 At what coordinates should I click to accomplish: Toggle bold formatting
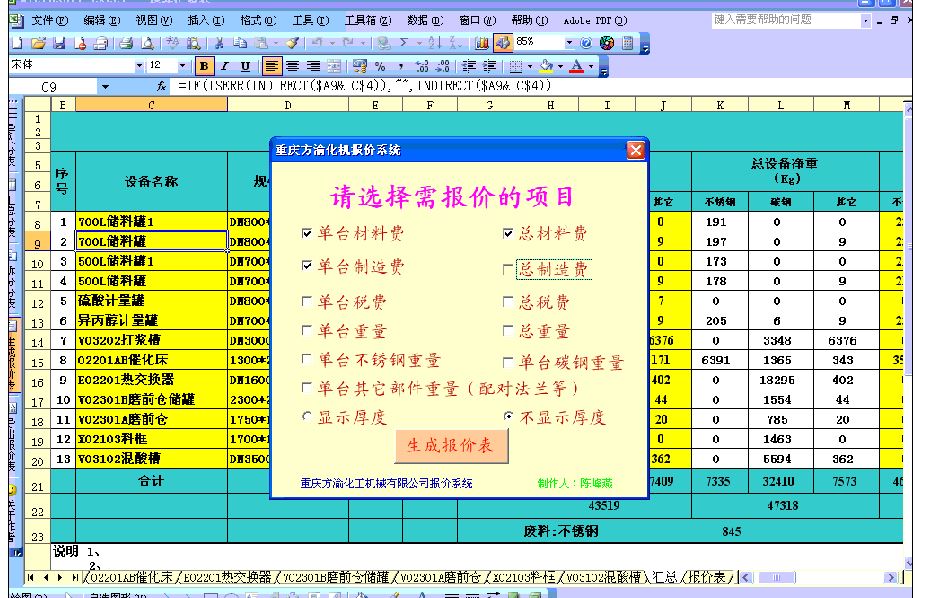tap(204, 66)
